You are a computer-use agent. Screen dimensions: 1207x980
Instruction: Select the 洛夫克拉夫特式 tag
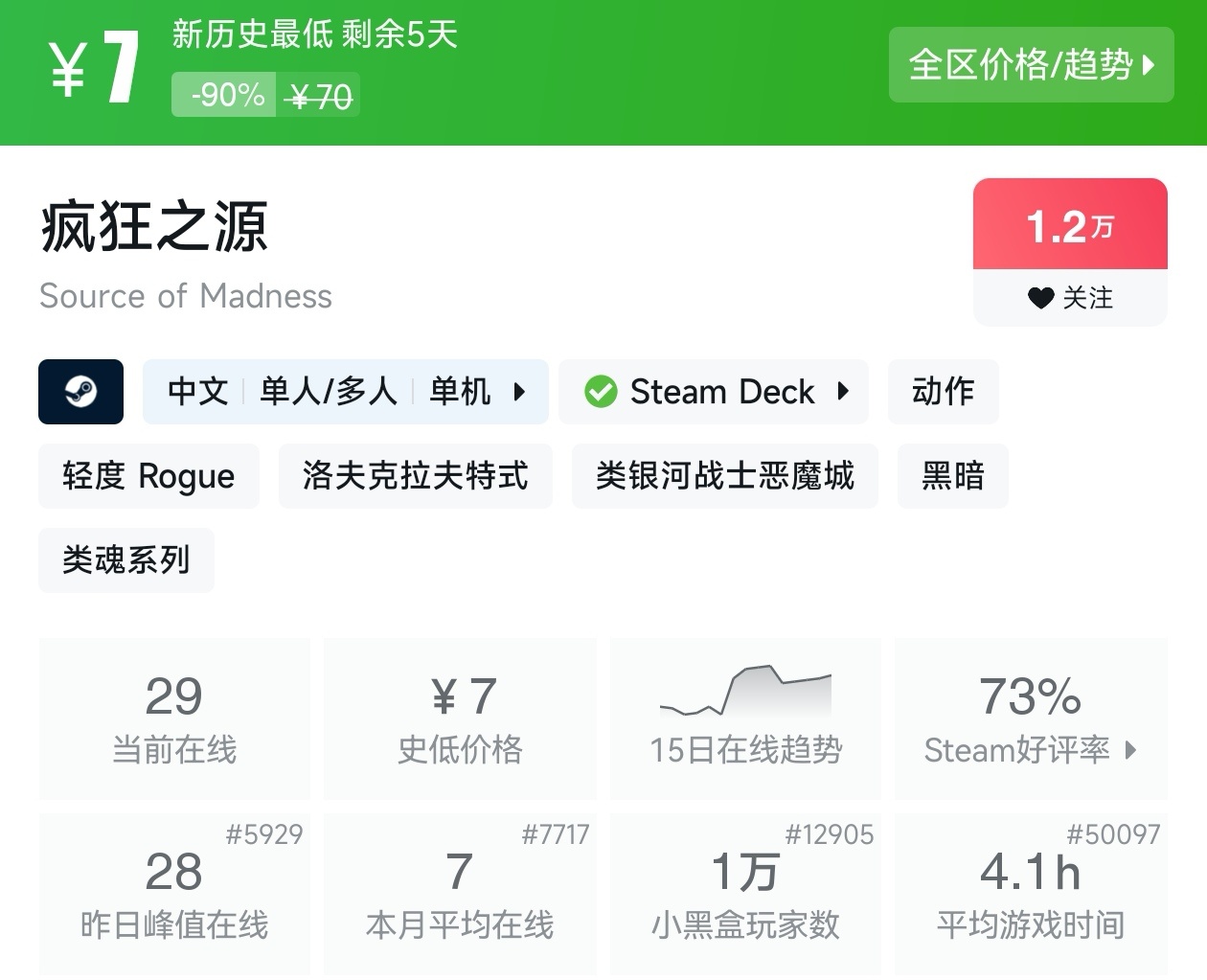tap(416, 476)
